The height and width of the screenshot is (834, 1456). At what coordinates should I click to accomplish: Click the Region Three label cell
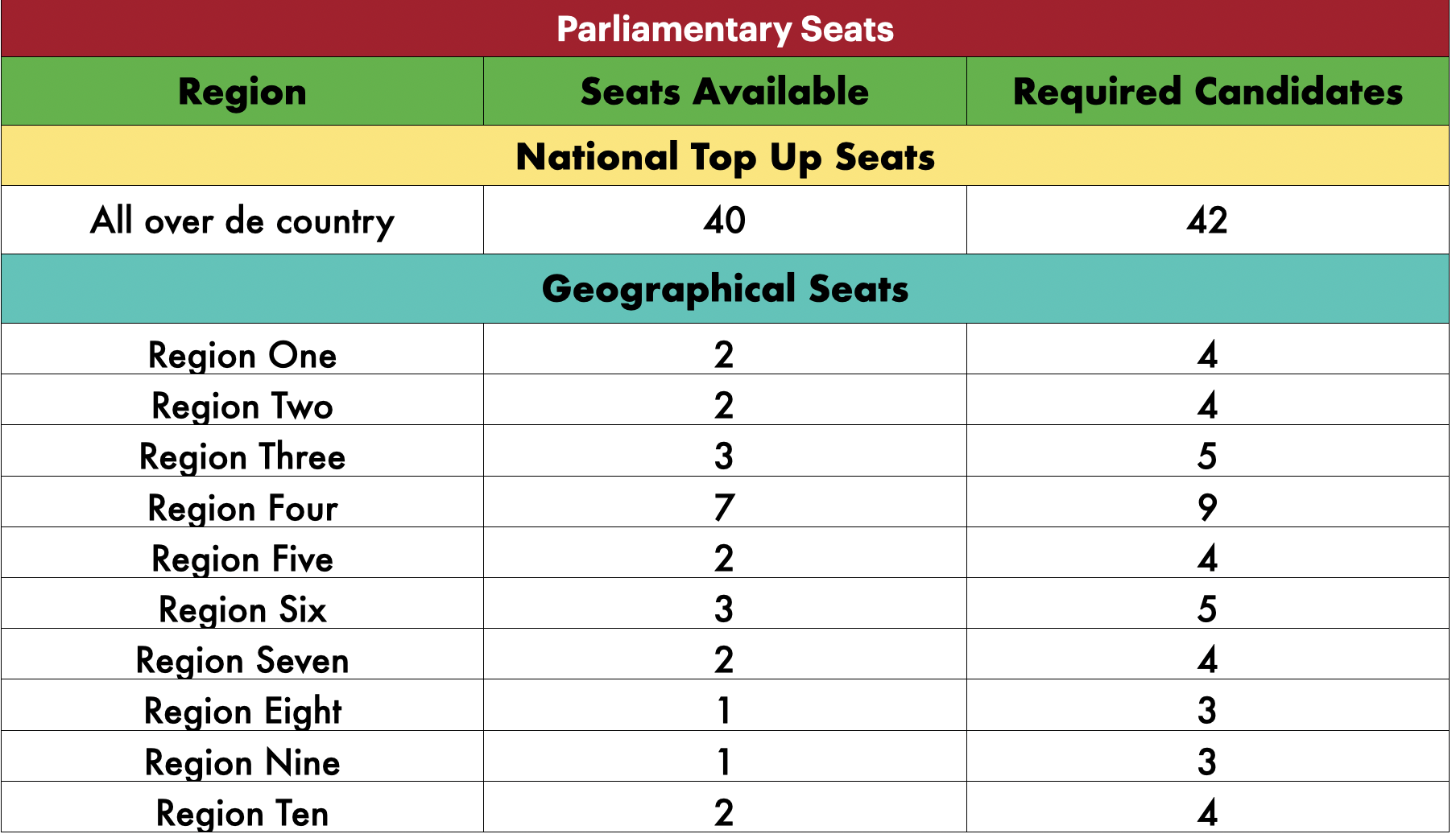point(242,451)
